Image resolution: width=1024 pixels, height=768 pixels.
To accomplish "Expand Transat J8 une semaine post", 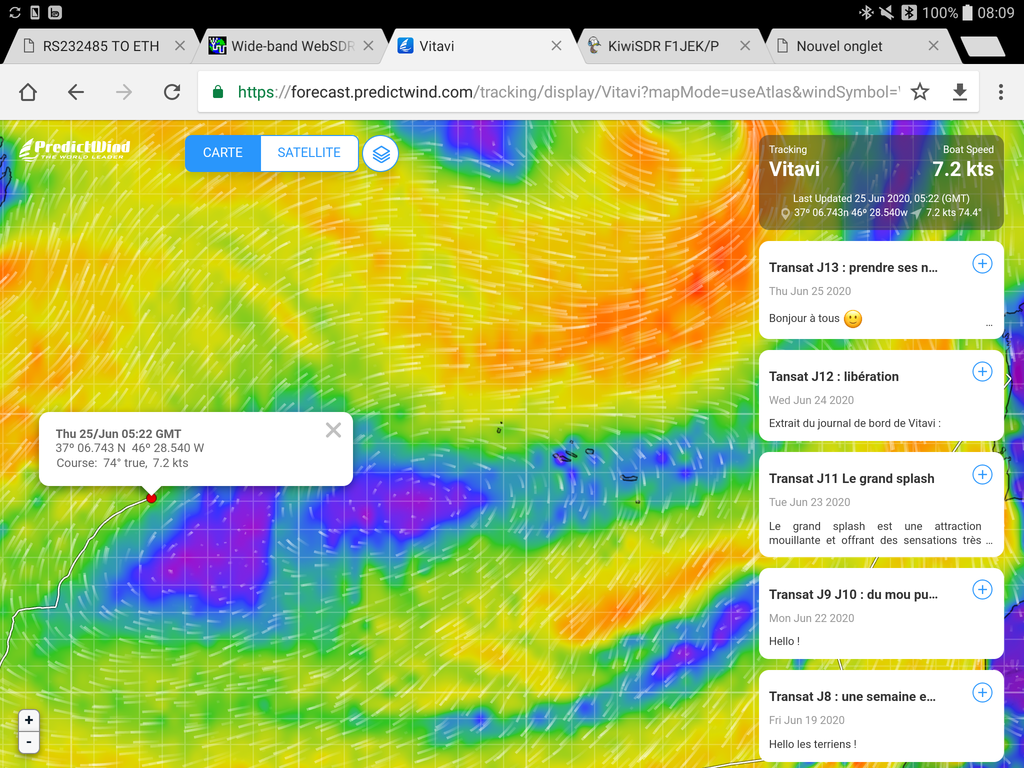I will coord(982,692).
